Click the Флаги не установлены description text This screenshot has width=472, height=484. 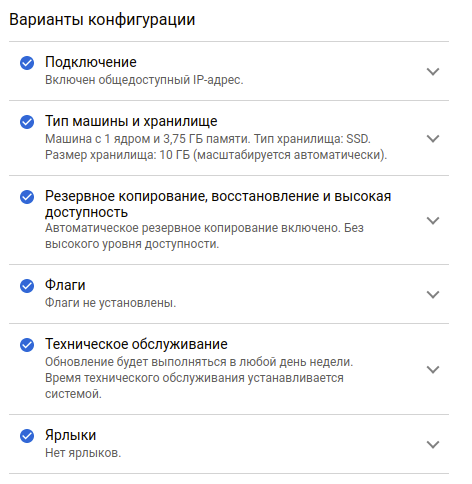(110, 303)
